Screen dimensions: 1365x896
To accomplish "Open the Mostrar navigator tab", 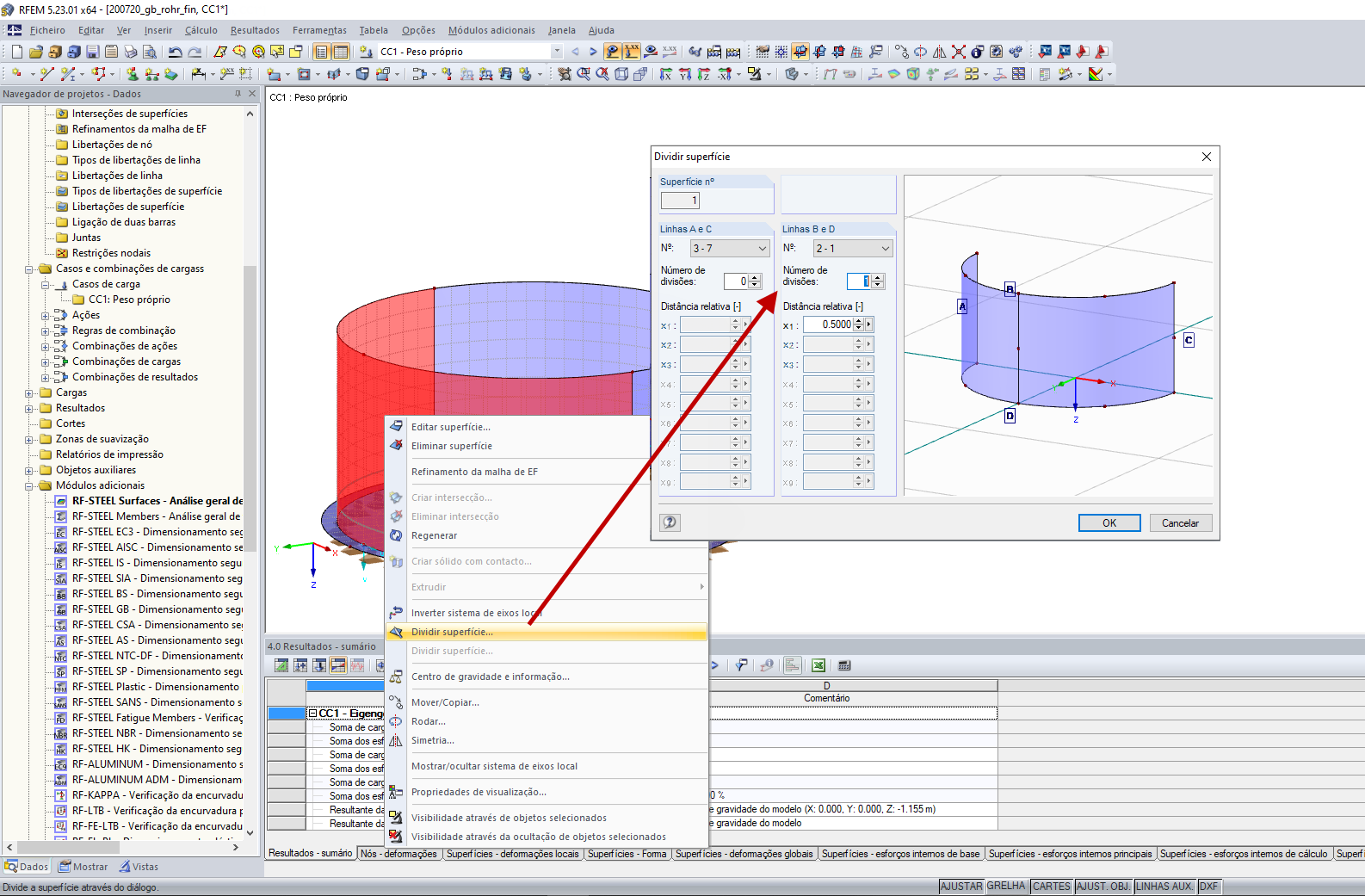I will (x=83, y=867).
